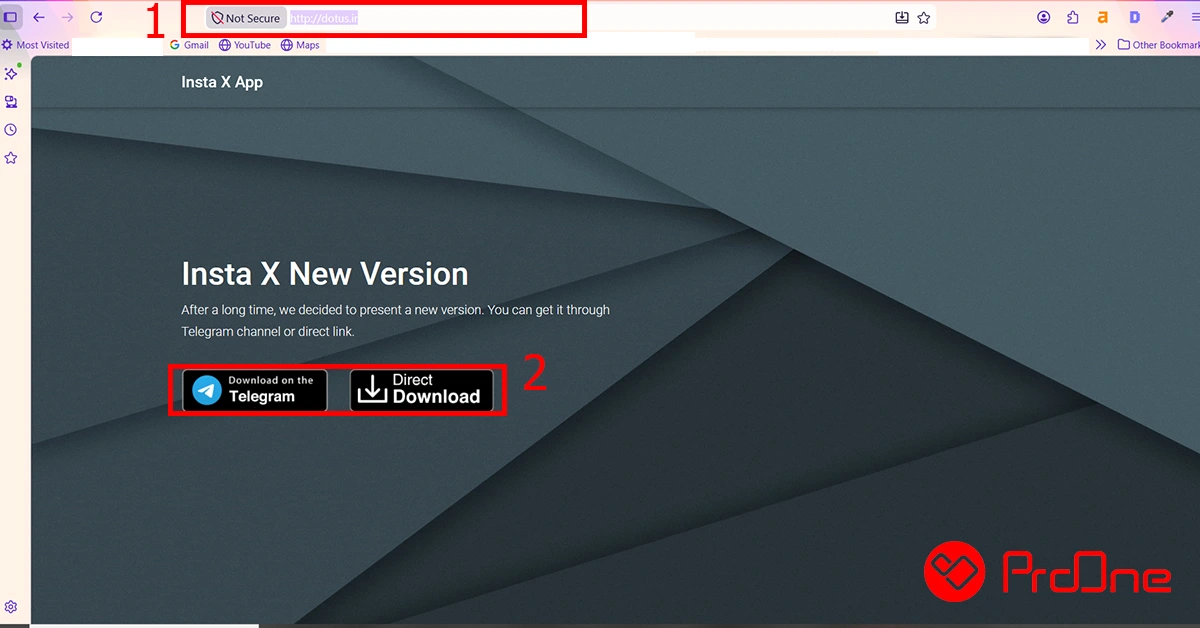Open the Most Visited bookmarks folder
Viewport: 1200px width, 628px height.
tap(35, 45)
